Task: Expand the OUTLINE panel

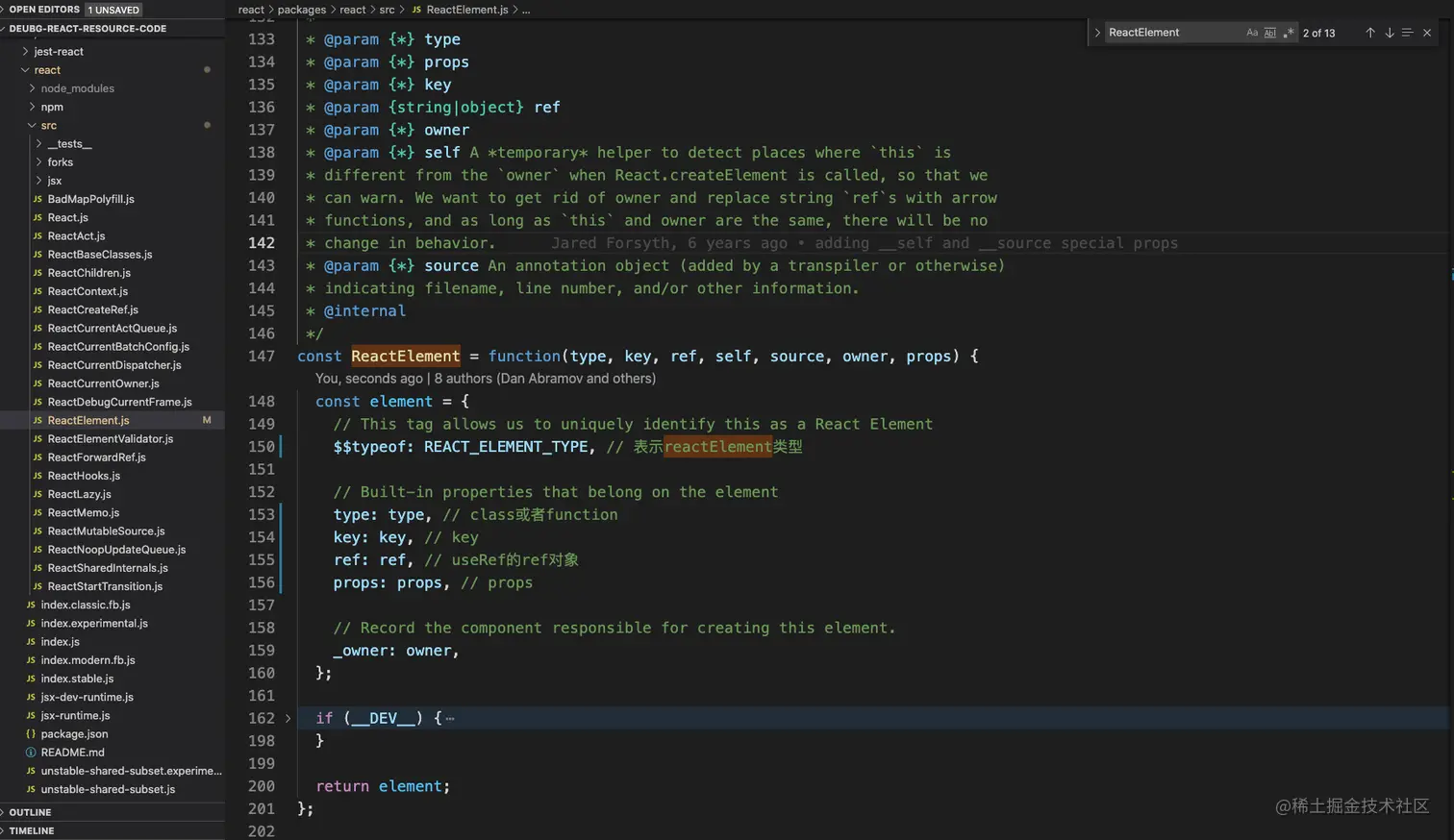Action: [x=30, y=812]
